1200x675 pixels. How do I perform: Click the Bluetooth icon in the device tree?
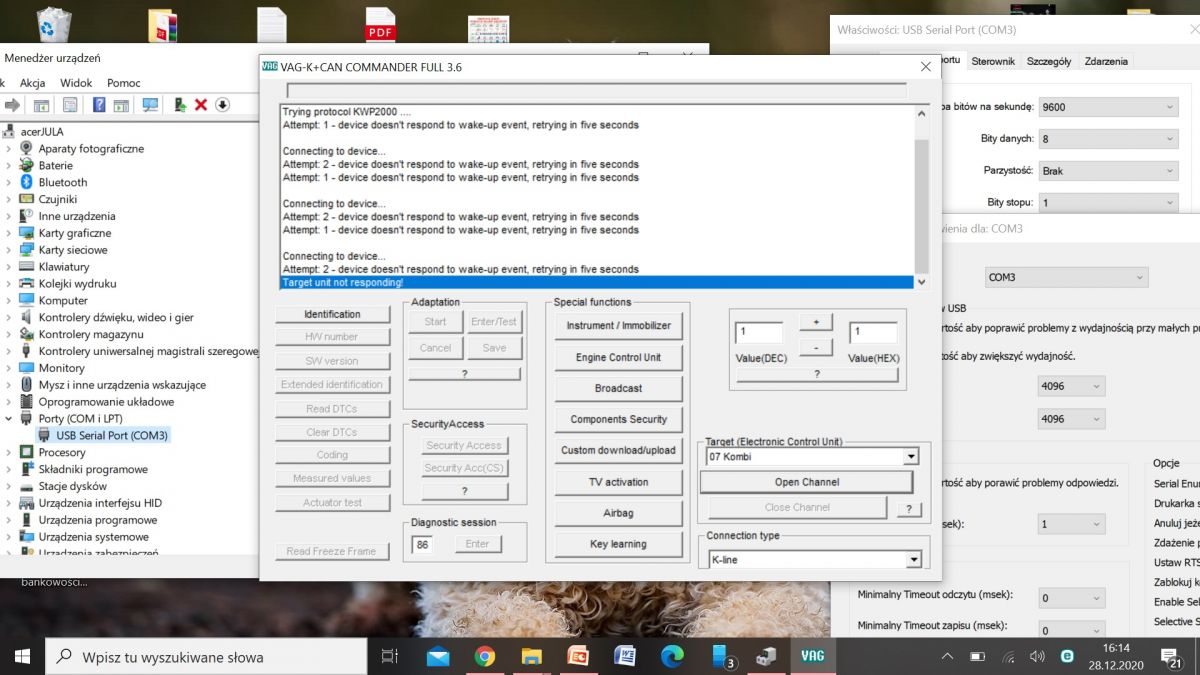(28, 182)
